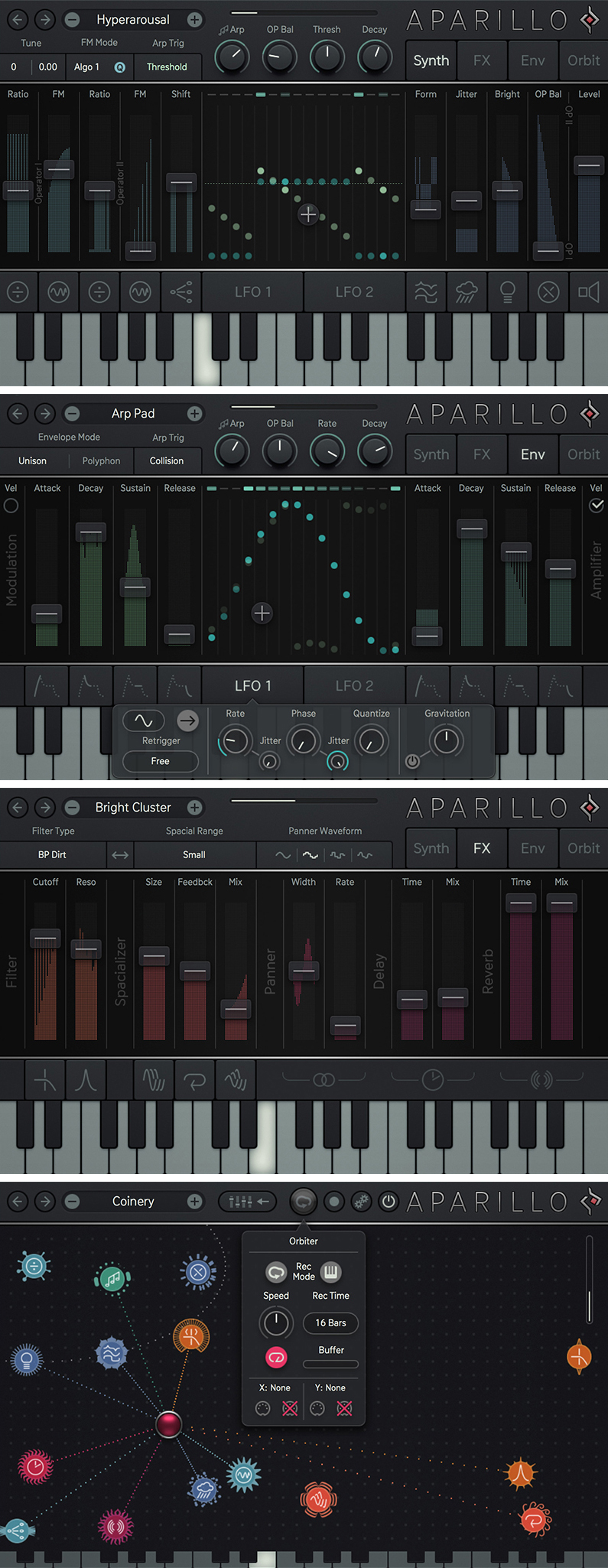Toggle the power button in Coinery toolbar
The width and height of the screenshot is (608, 1568).
click(389, 1201)
